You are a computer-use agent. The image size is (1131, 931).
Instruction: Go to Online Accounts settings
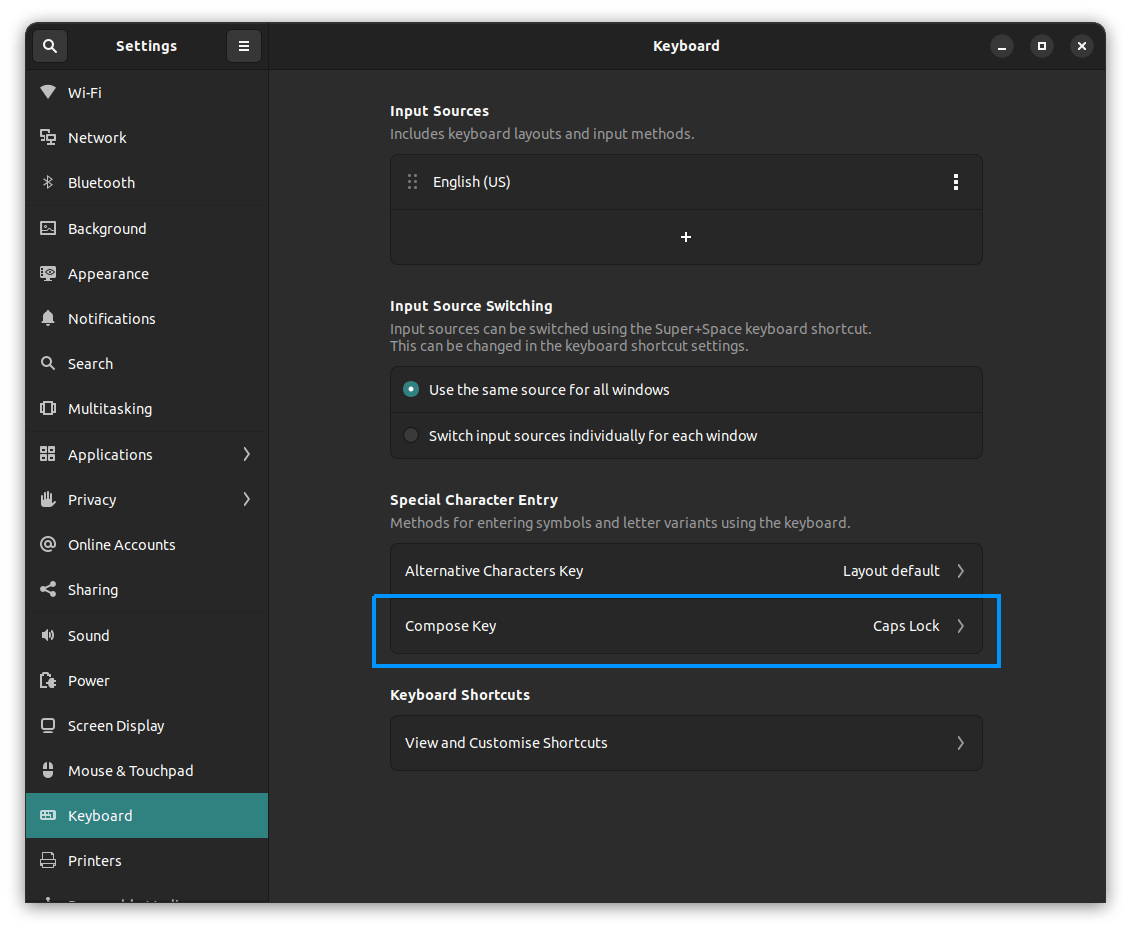(121, 545)
